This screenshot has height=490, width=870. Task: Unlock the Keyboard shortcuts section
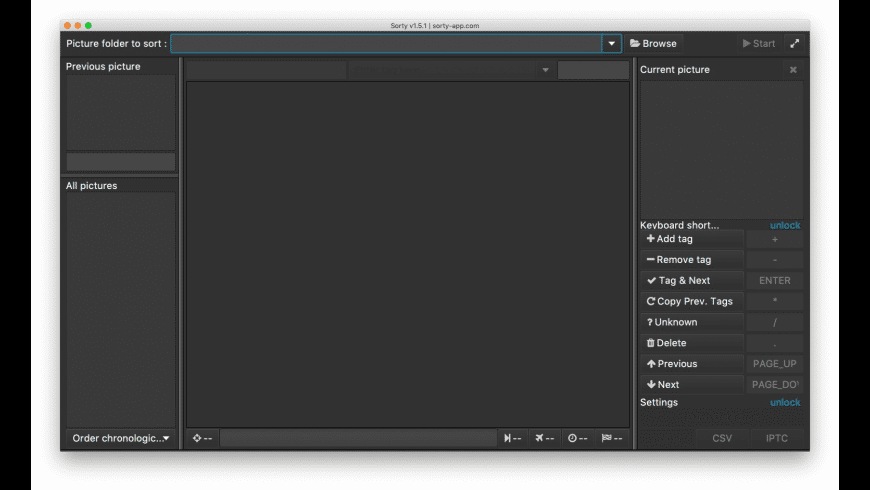click(x=785, y=225)
